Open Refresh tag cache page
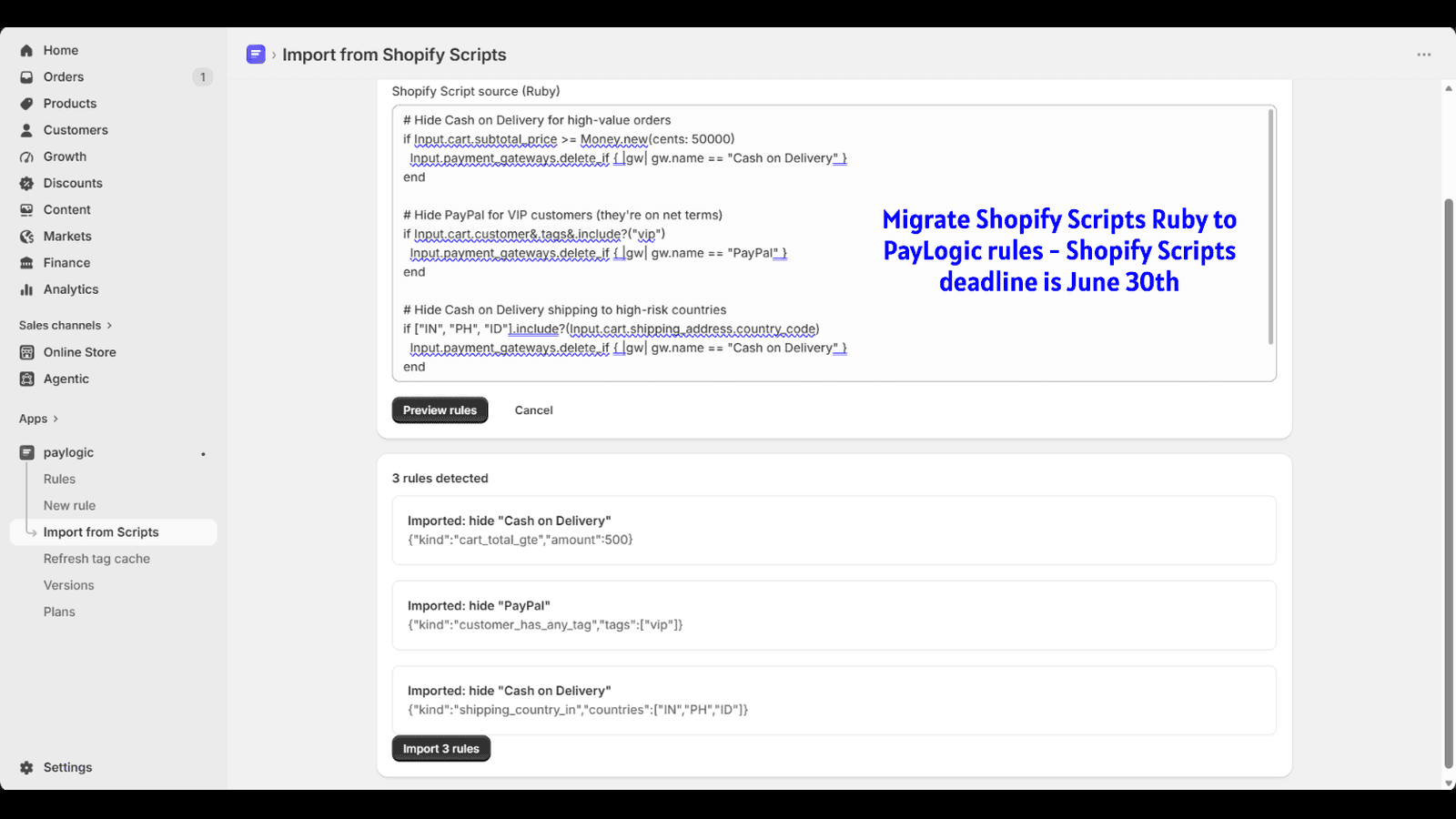The image size is (1456, 819). tap(96, 559)
